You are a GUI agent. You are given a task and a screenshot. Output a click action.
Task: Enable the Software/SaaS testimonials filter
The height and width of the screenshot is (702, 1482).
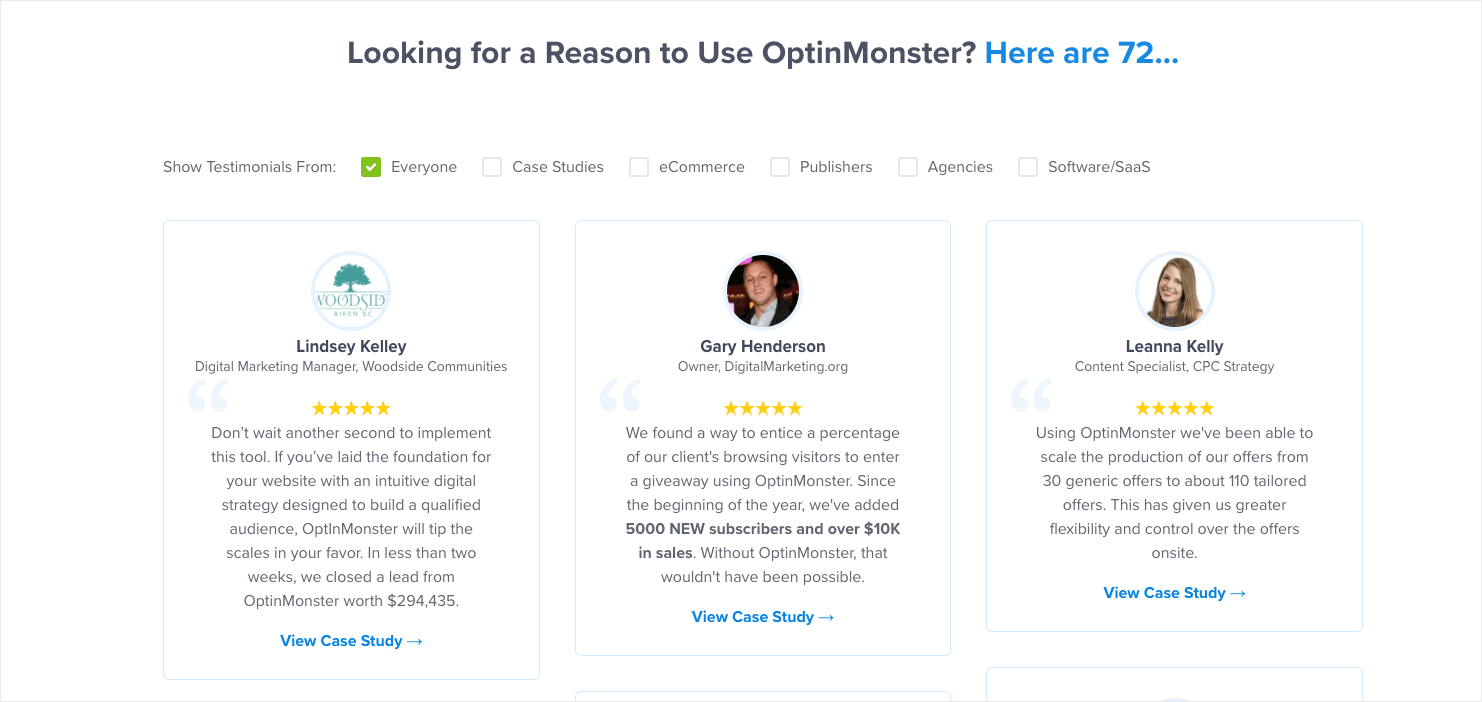(1027, 167)
